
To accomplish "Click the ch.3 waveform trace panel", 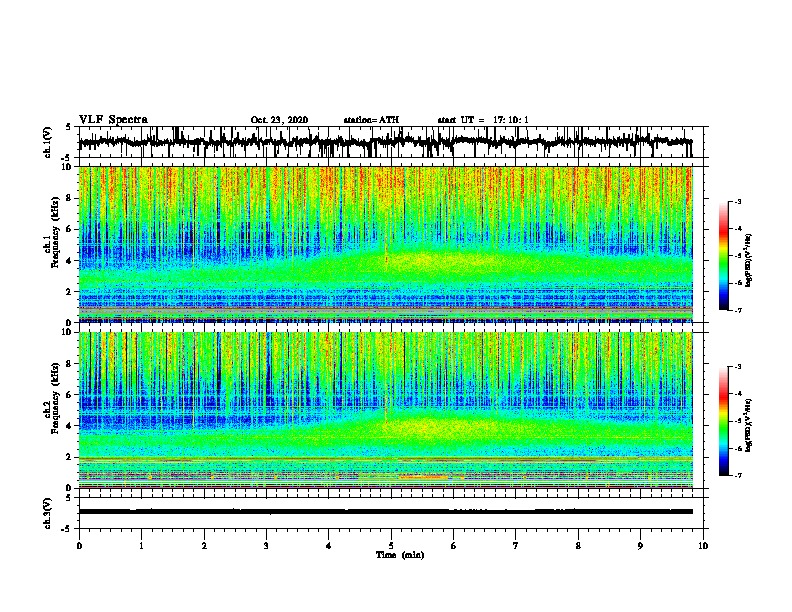I will 391,513.
